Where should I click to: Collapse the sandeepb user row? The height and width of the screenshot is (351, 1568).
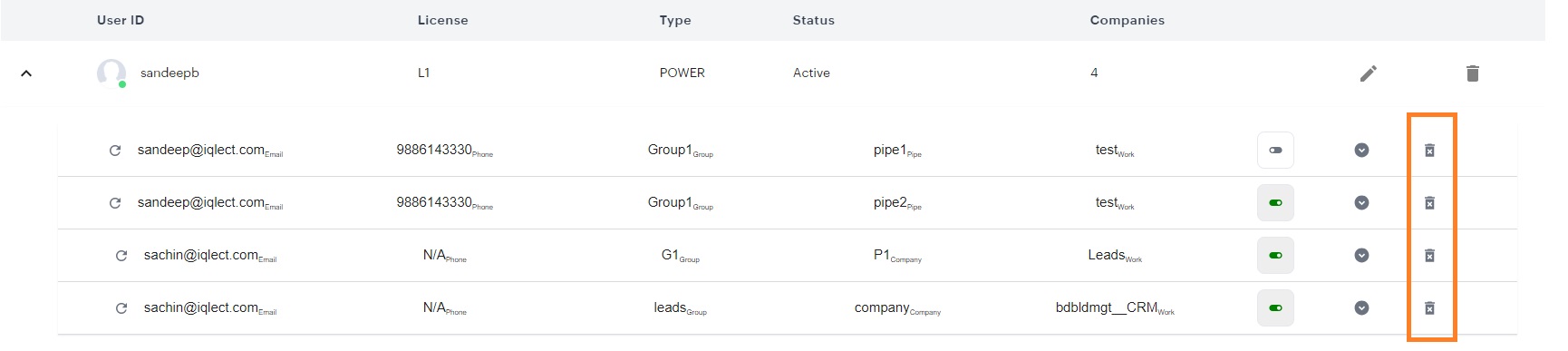pyautogui.click(x=26, y=73)
